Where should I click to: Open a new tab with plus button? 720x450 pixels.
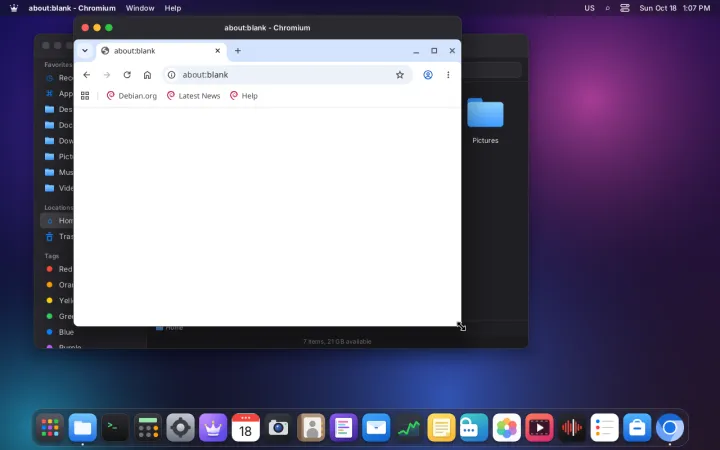pyautogui.click(x=238, y=51)
